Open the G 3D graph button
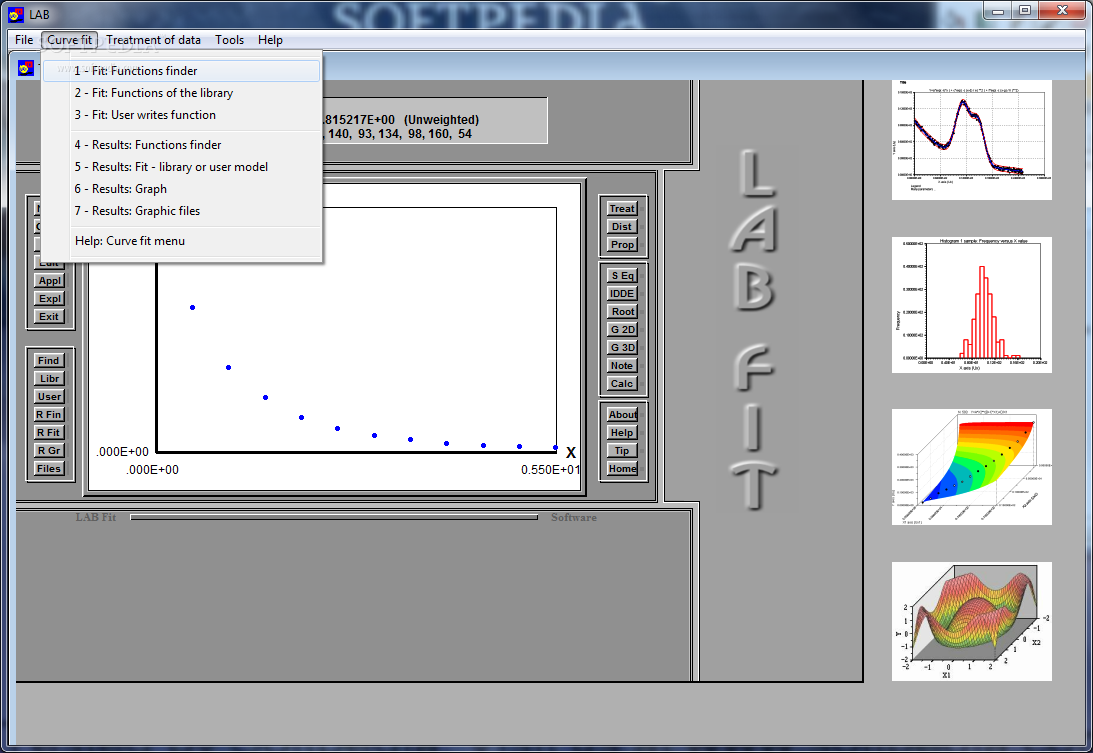 click(622, 348)
